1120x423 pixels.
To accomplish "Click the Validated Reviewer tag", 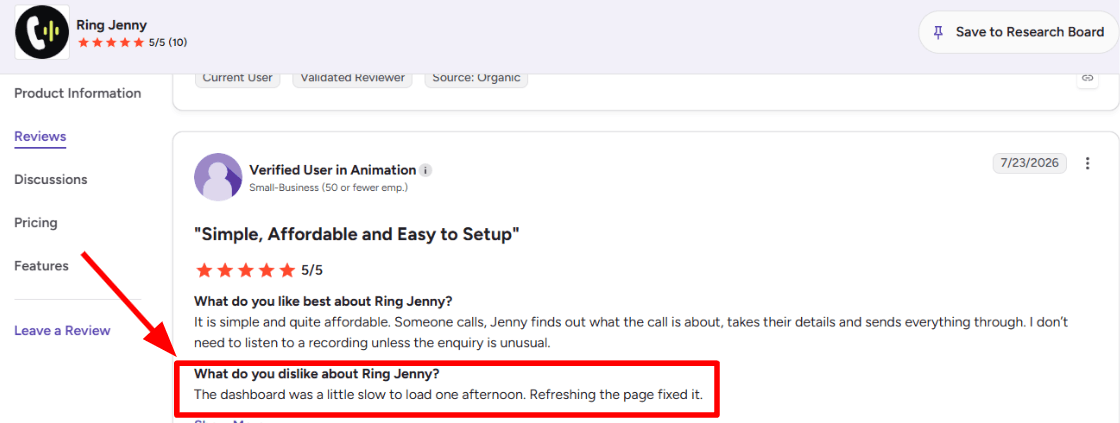I will tap(352, 78).
